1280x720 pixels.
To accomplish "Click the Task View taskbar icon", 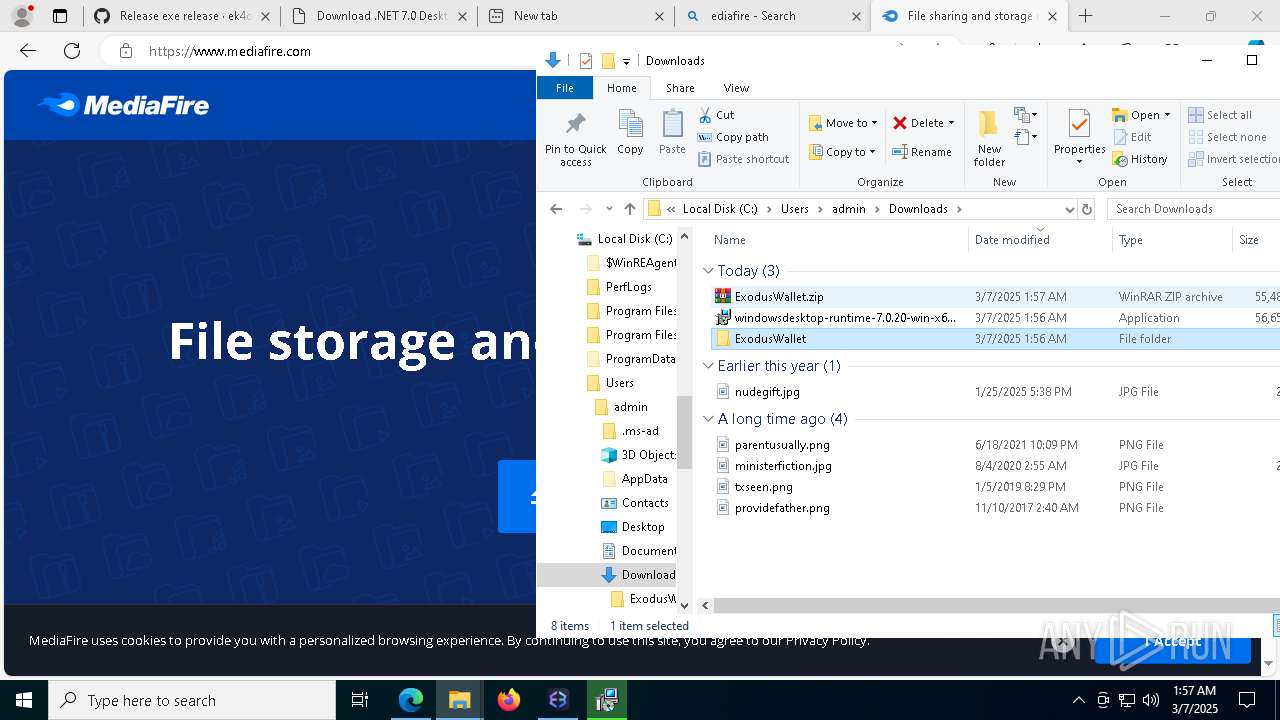I will tap(360, 700).
